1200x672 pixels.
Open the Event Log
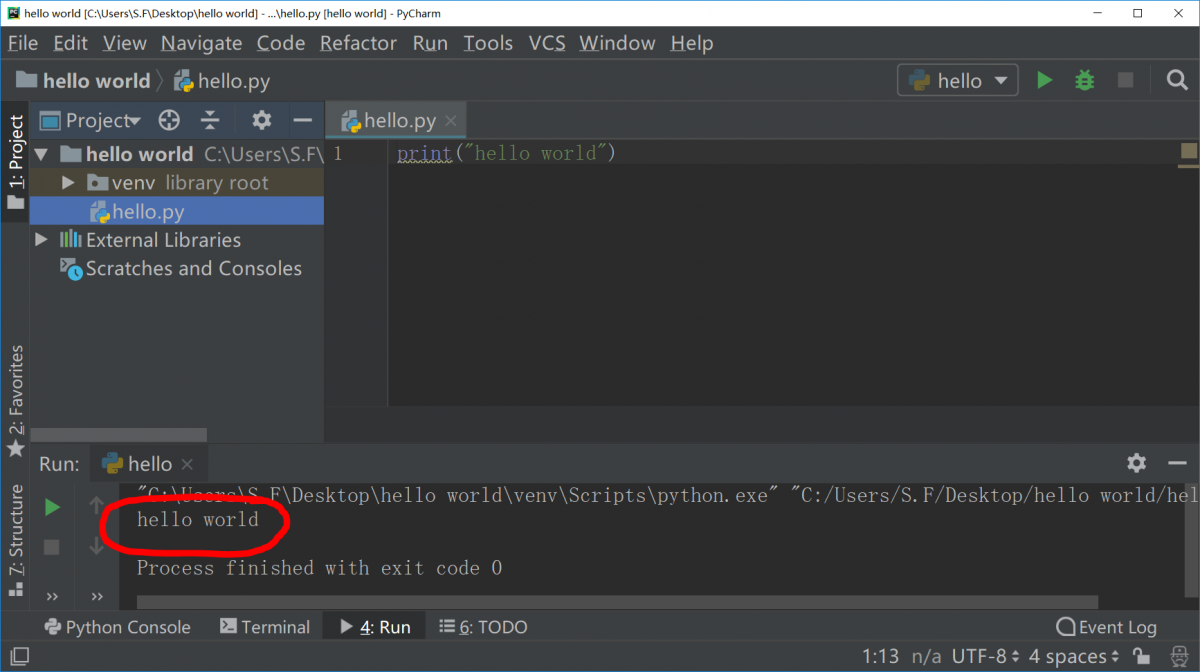click(x=1107, y=627)
